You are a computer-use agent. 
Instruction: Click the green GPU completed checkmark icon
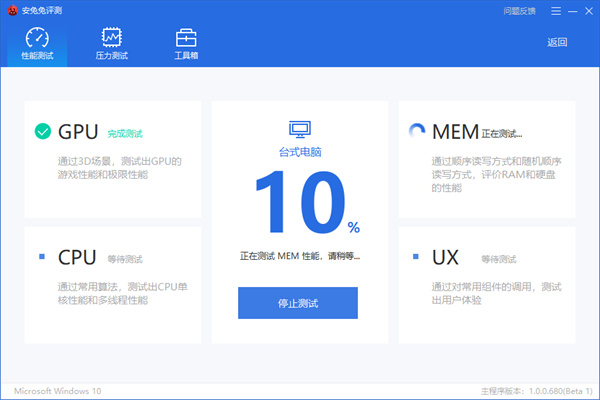[x=42, y=132]
